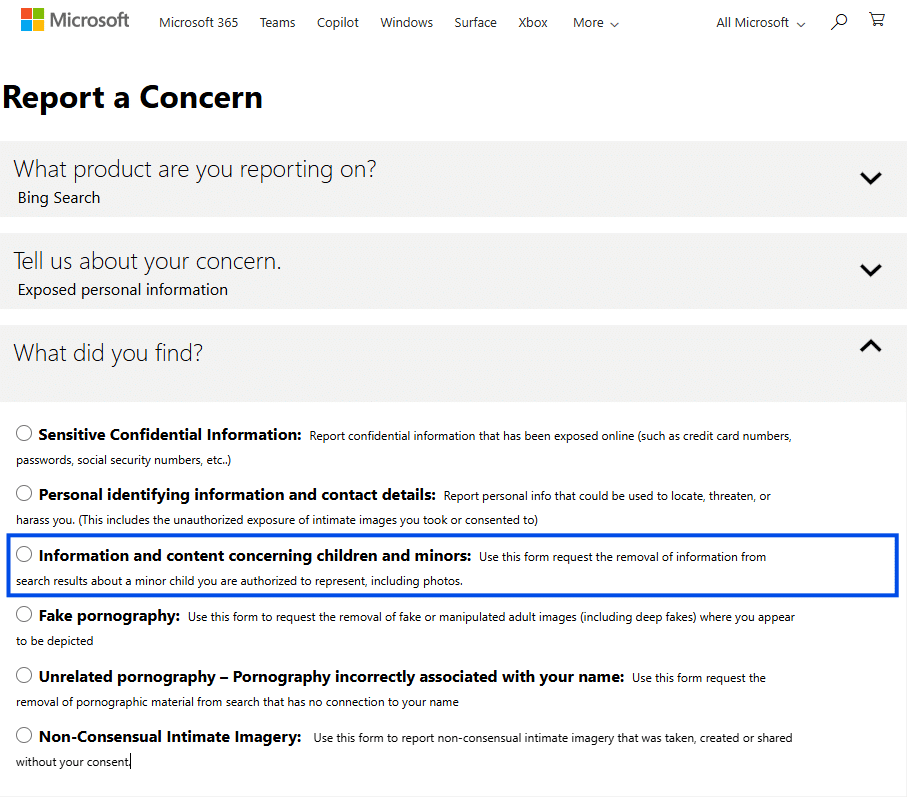Choose Unrelated pornography radio option
Image resolution: width=911 pixels, height=797 pixels.
(x=24, y=676)
